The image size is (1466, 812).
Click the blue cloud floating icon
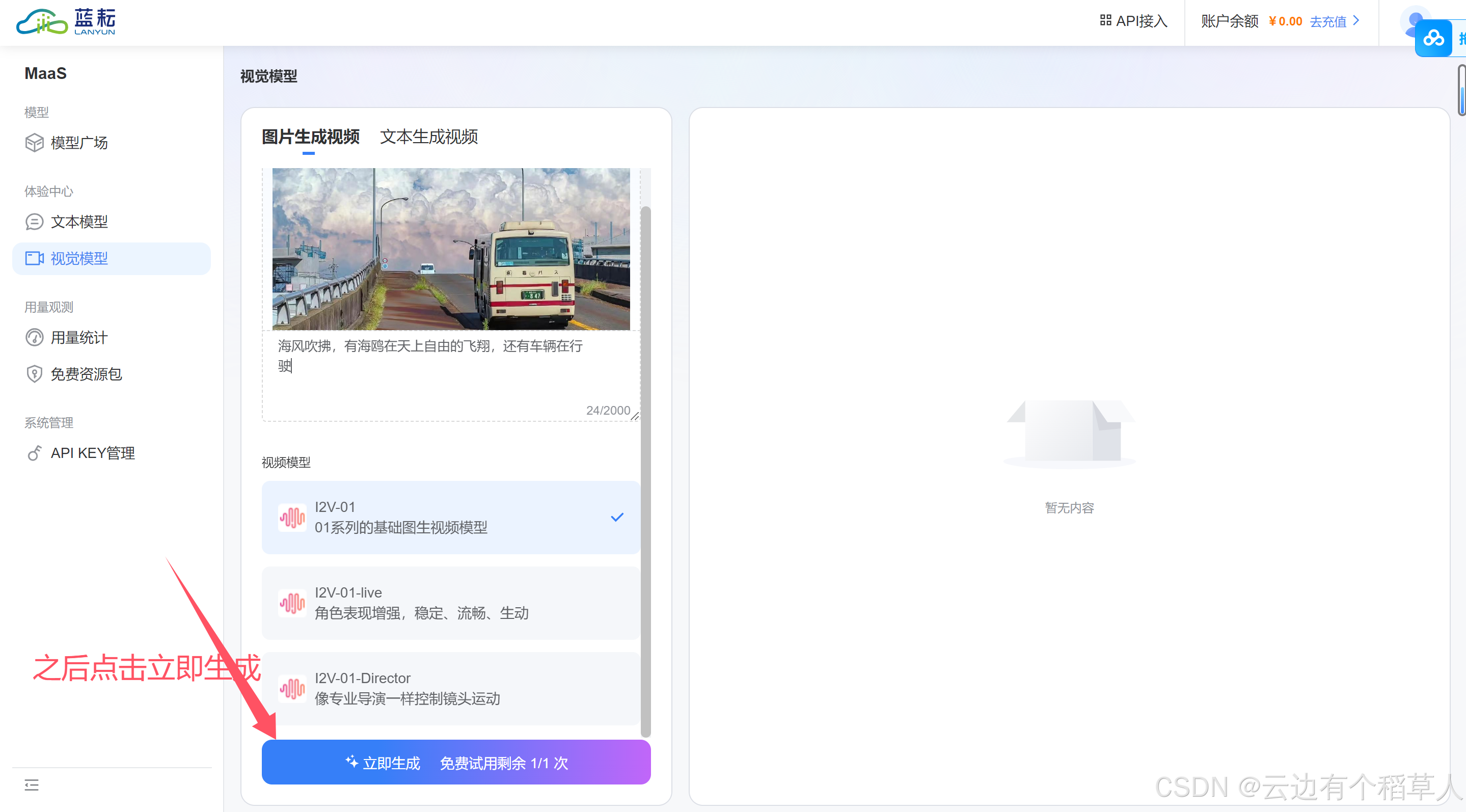1433,39
